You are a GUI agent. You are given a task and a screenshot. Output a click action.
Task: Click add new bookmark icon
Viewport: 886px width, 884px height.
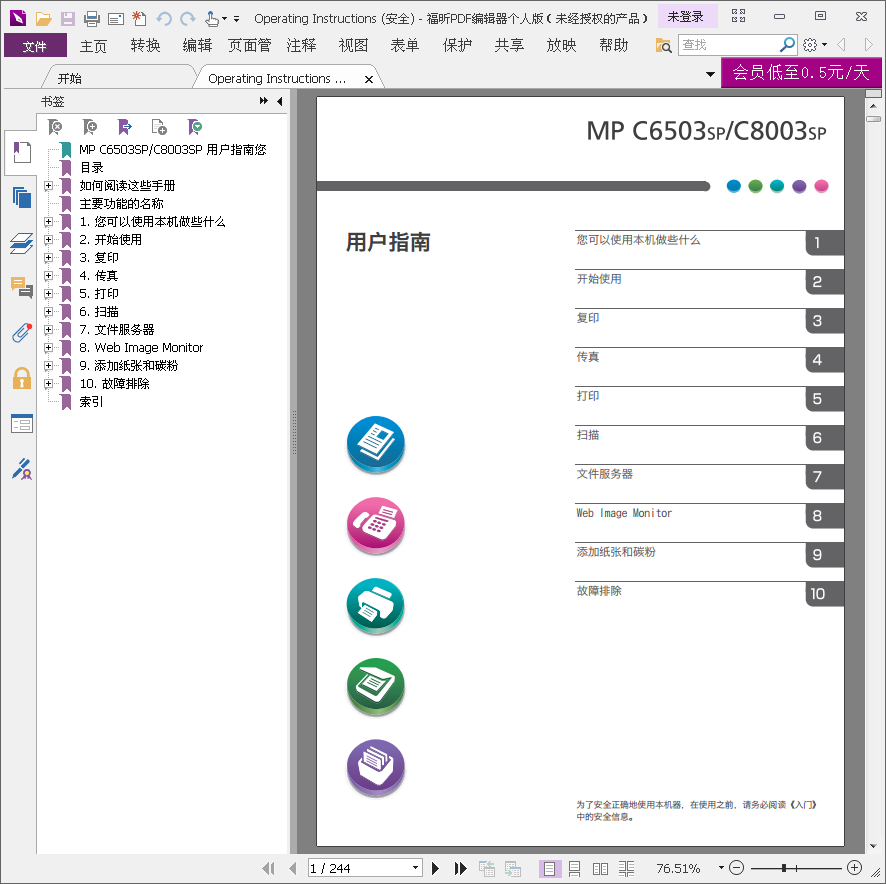click(x=89, y=127)
